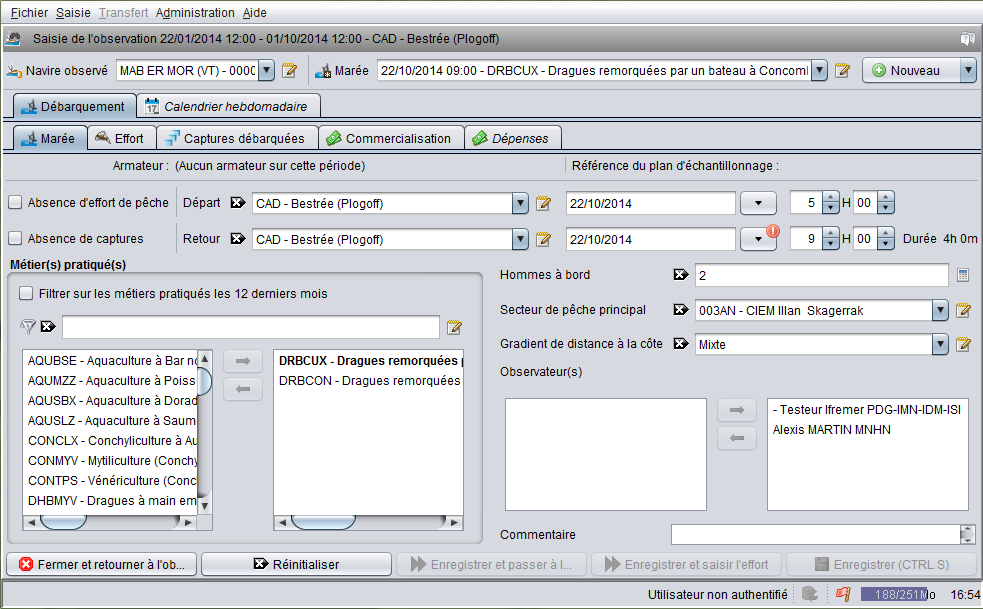983x609 pixels.
Task: Click edit icon beside Gradient de distance
Action: click(963, 344)
